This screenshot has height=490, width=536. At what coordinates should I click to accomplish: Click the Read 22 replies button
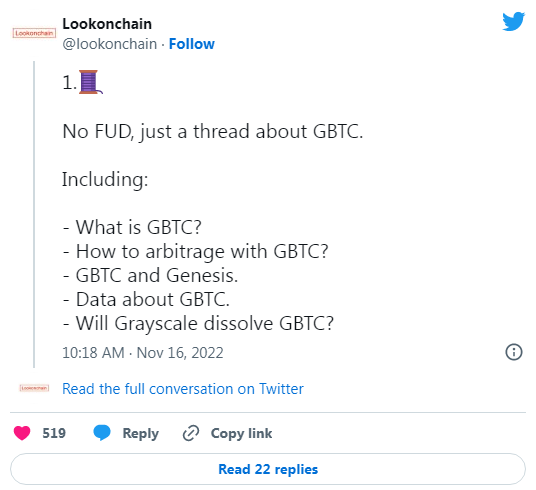(x=268, y=469)
